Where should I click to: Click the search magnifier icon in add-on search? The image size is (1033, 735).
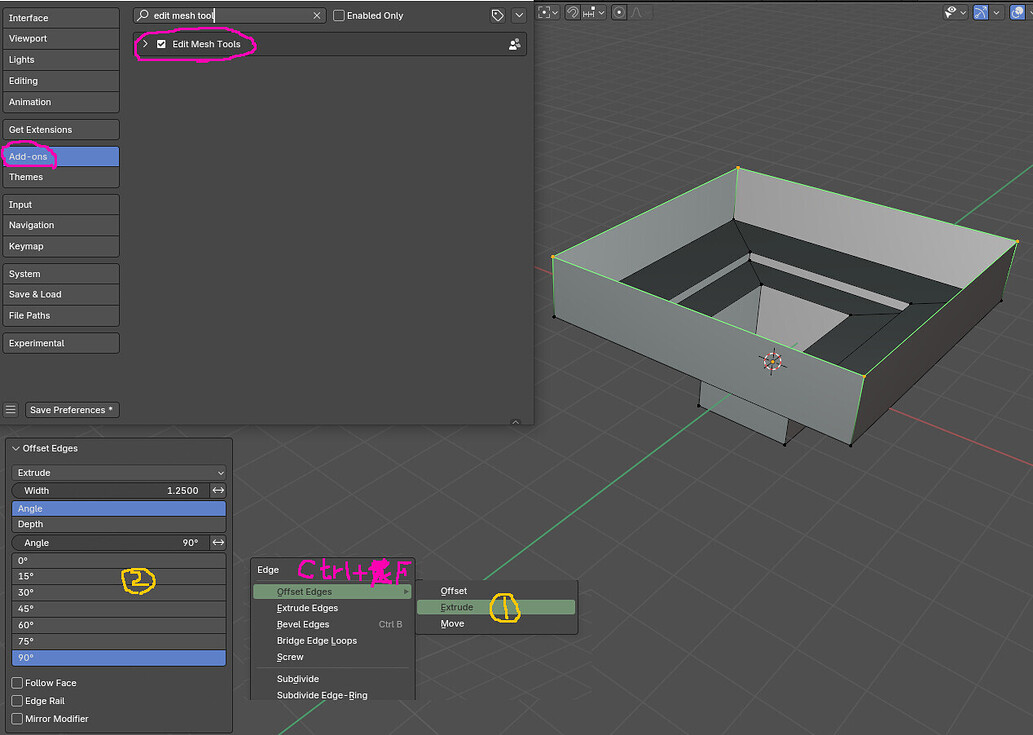click(x=143, y=15)
